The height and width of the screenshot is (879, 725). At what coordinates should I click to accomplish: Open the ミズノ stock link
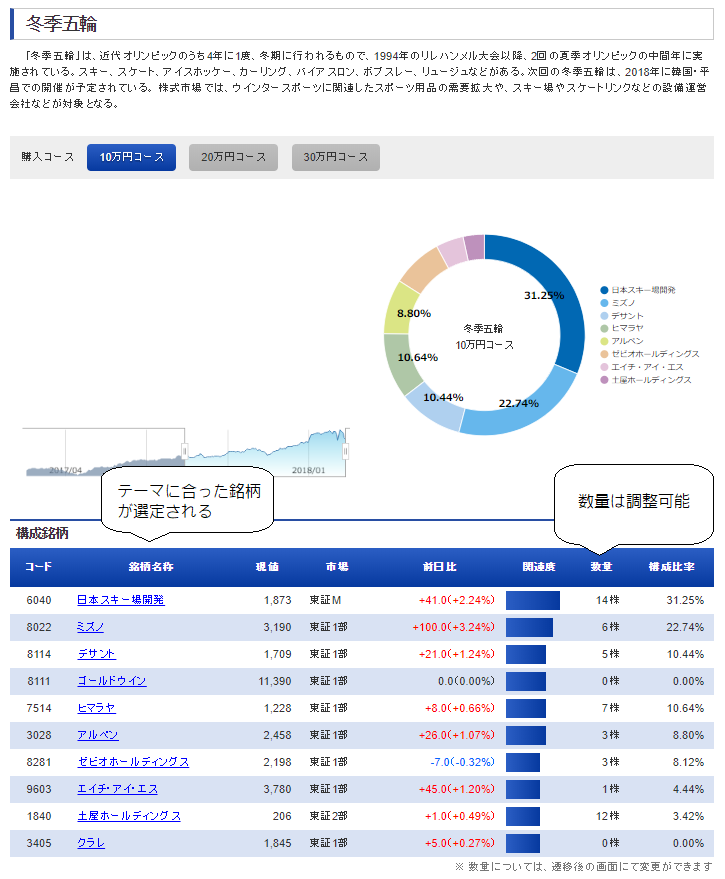point(90,627)
